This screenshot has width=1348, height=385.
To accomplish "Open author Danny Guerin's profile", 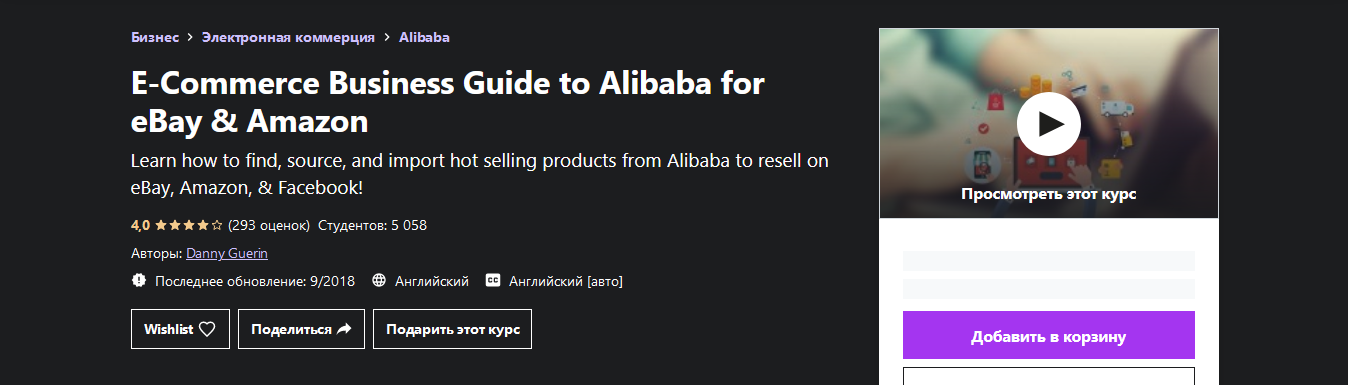I will [227, 253].
